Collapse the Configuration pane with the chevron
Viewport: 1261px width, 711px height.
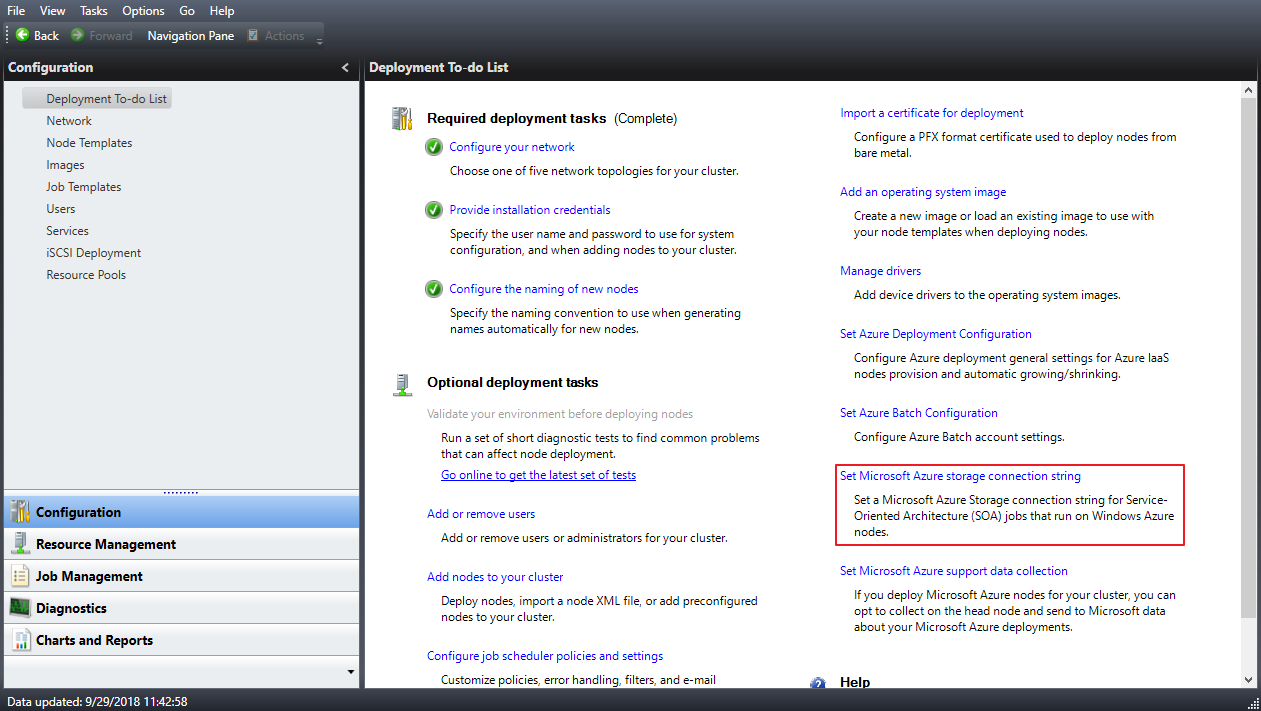[x=345, y=67]
